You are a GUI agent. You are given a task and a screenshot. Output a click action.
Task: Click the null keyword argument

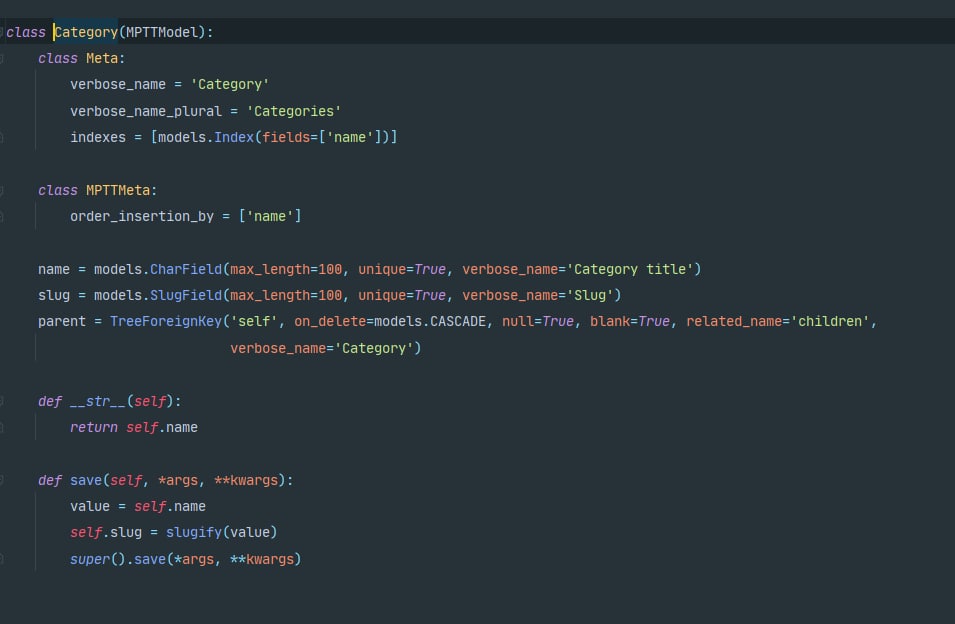tap(518, 322)
